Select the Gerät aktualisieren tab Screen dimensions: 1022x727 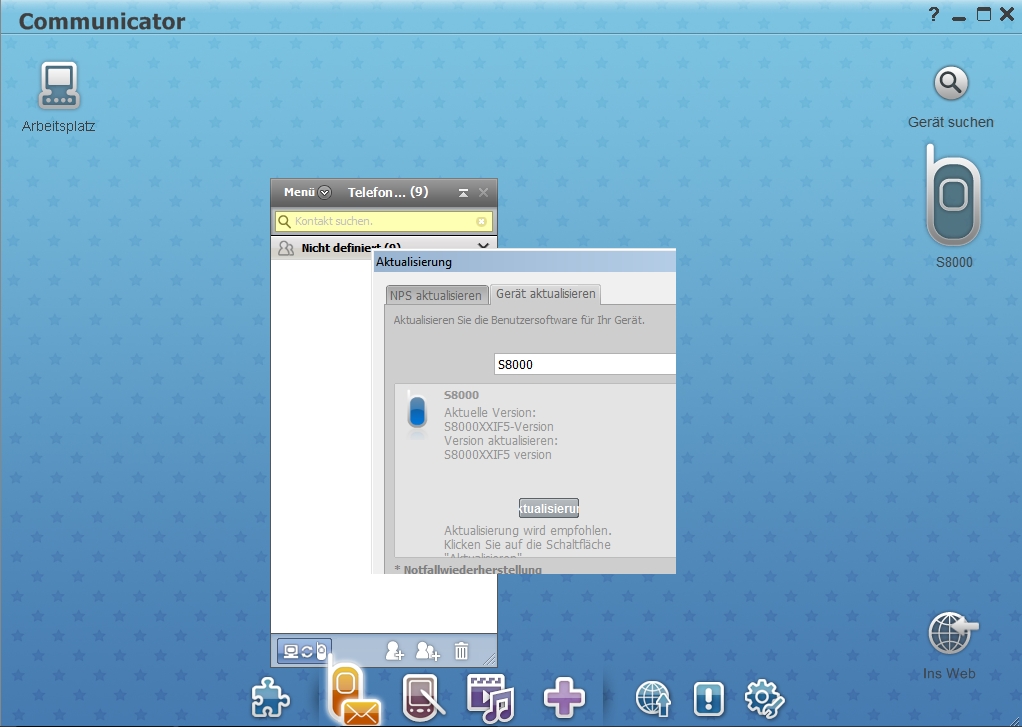546,294
